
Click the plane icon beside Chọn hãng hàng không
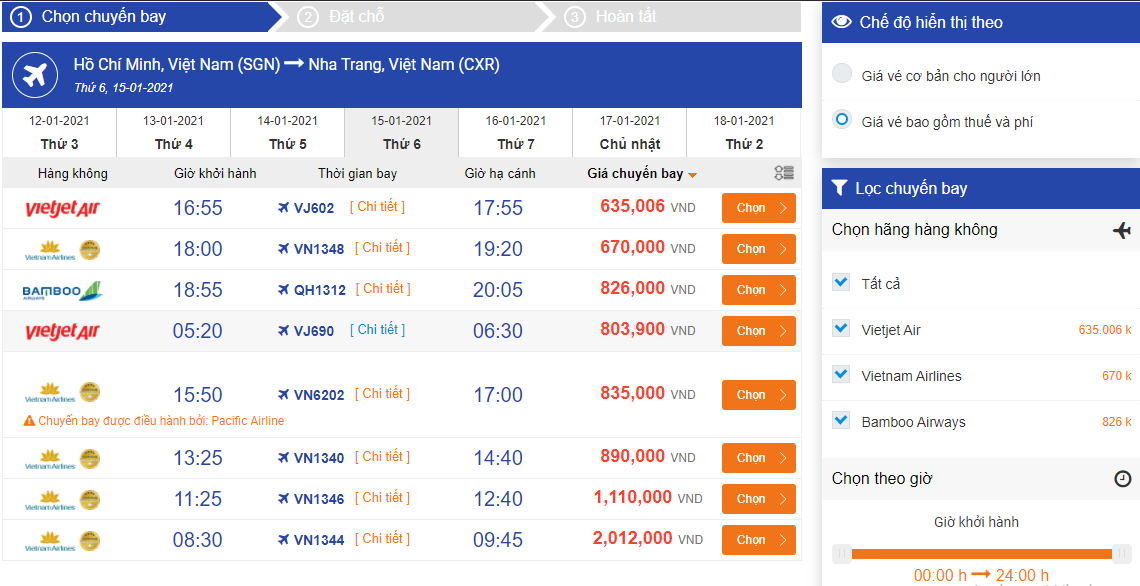click(1122, 230)
